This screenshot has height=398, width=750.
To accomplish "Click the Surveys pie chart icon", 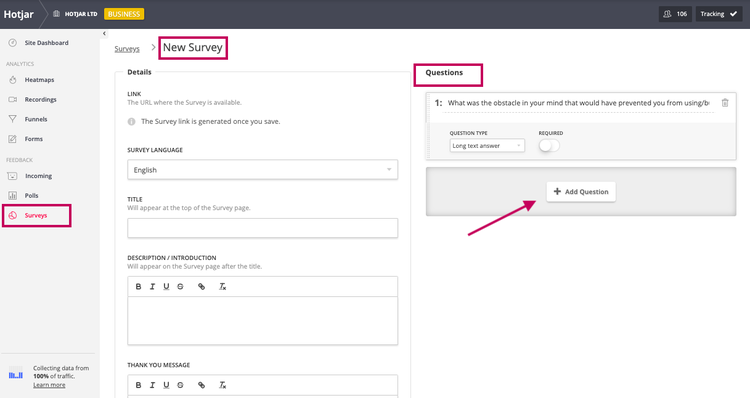I will pyautogui.click(x=13, y=215).
